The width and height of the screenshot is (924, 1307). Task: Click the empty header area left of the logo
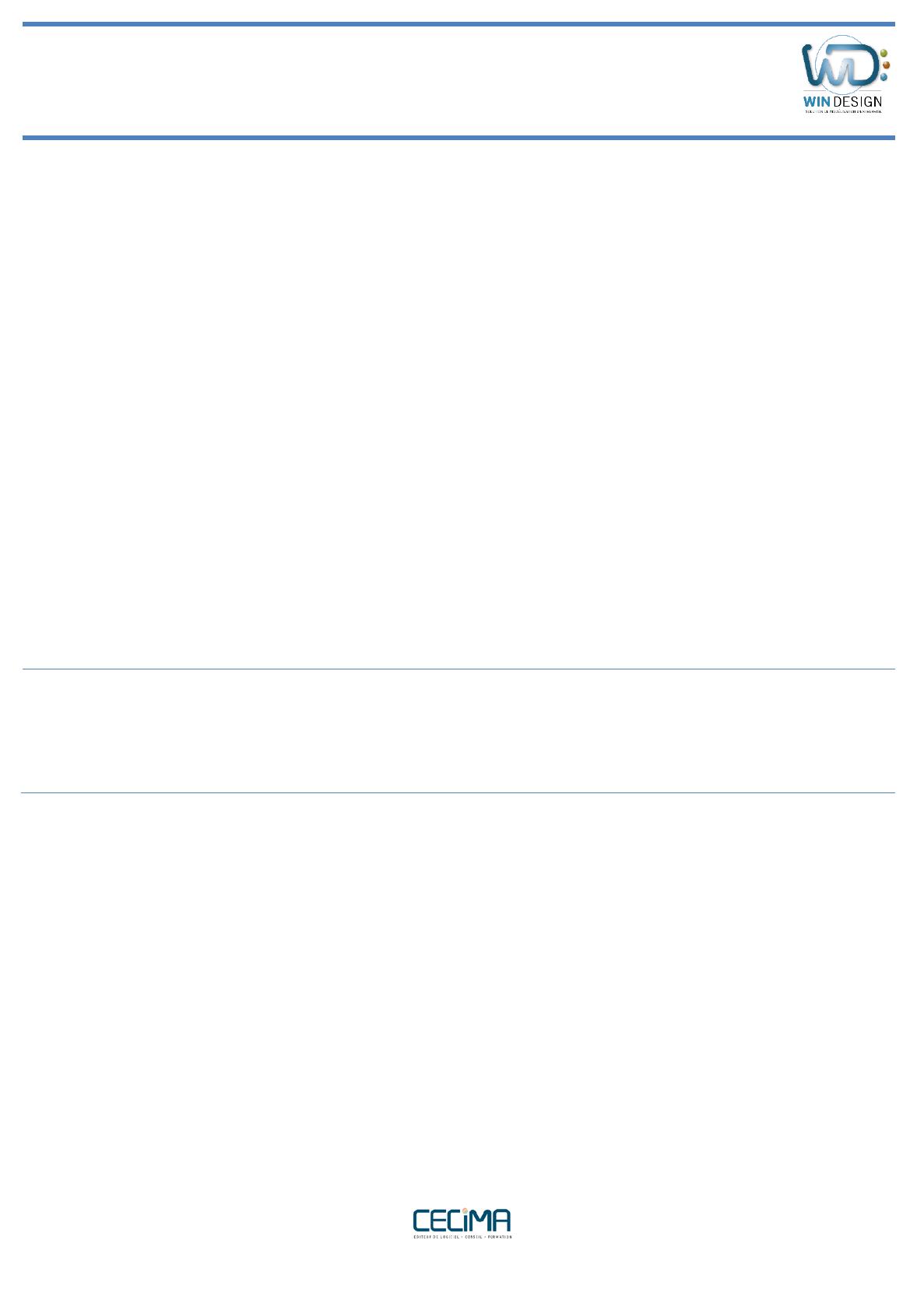click(x=405, y=81)
